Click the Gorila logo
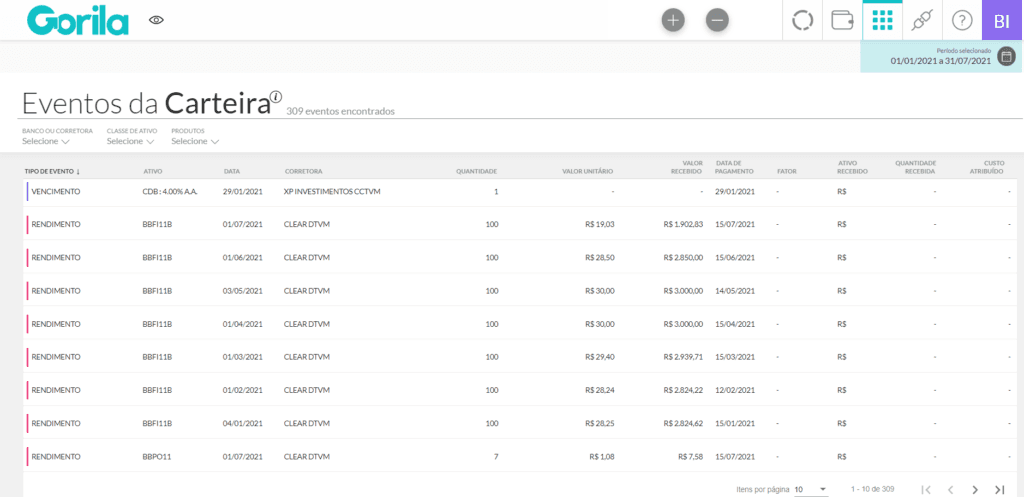1024x497 pixels. tap(78, 21)
